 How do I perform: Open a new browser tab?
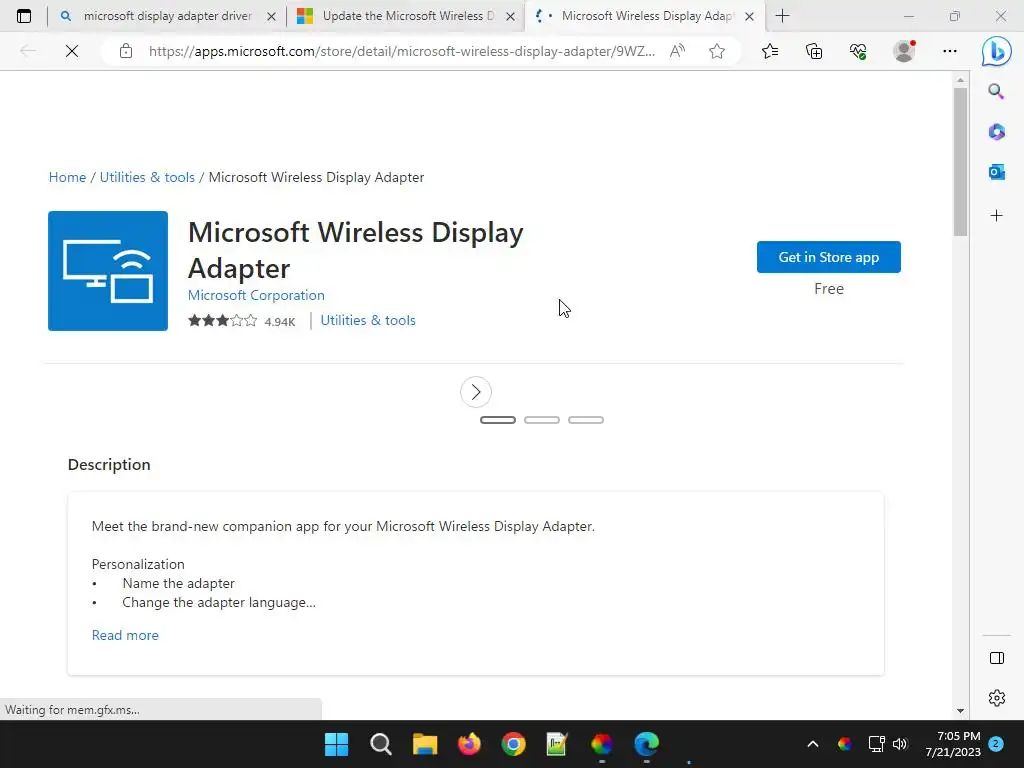(782, 16)
